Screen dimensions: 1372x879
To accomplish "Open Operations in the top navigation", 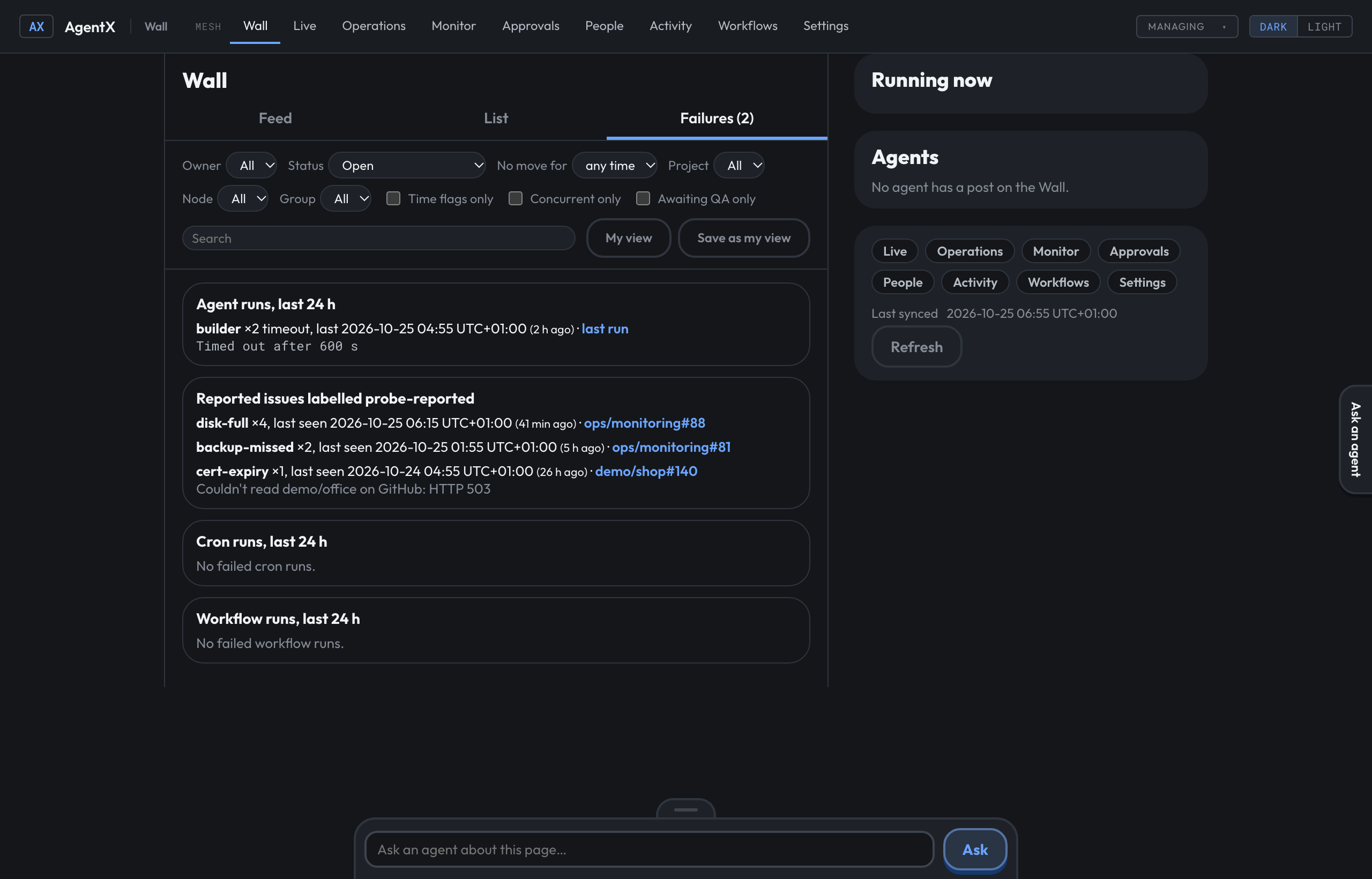I will (x=374, y=26).
